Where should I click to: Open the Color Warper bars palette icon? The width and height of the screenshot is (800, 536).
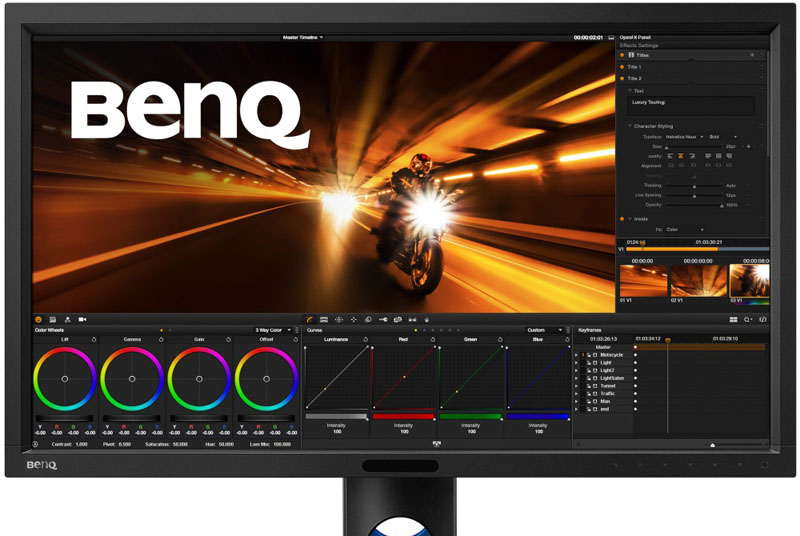tap(323, 320)
